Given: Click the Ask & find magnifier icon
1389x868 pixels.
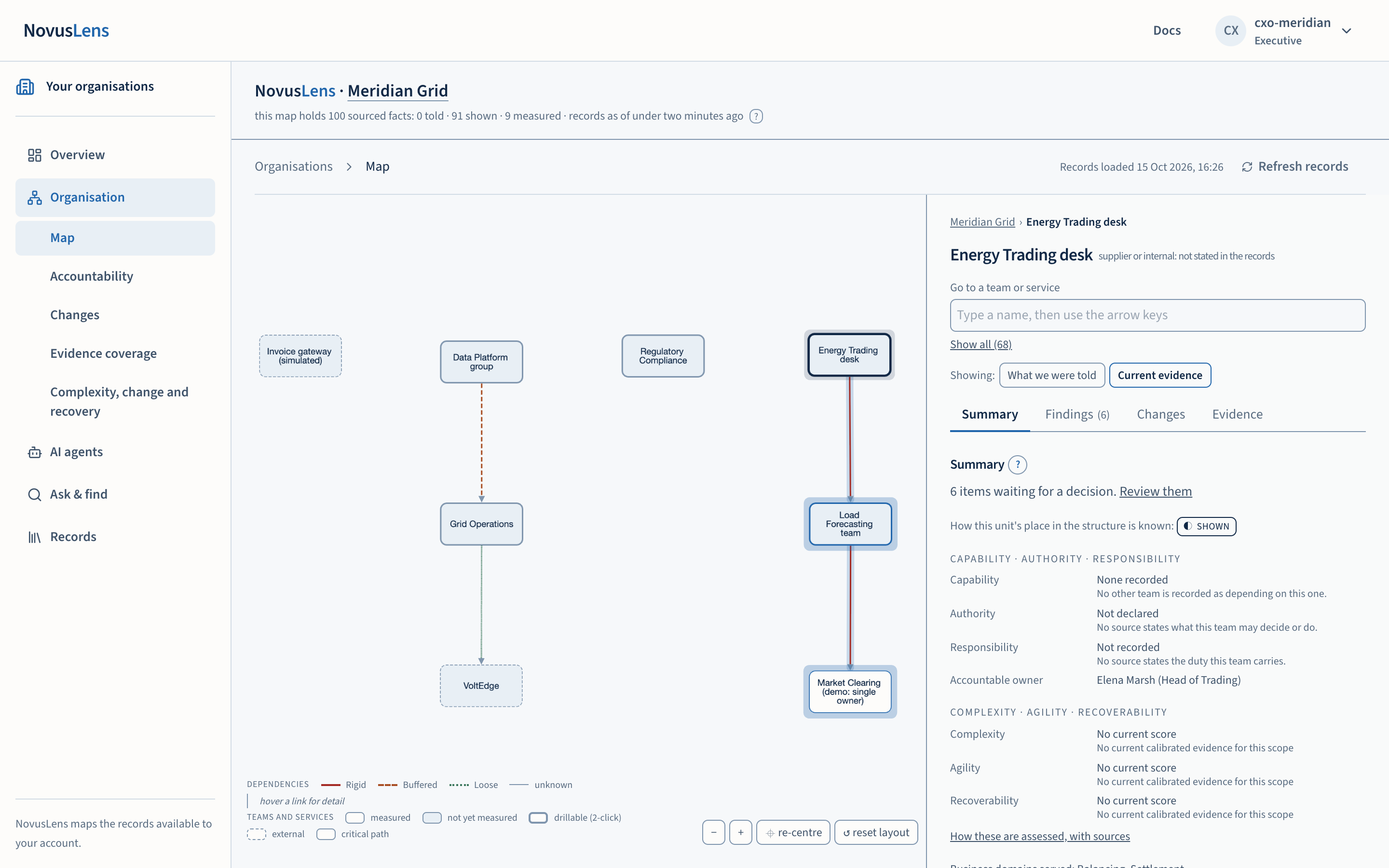Looking at the screenshot, I should [34, 495].
